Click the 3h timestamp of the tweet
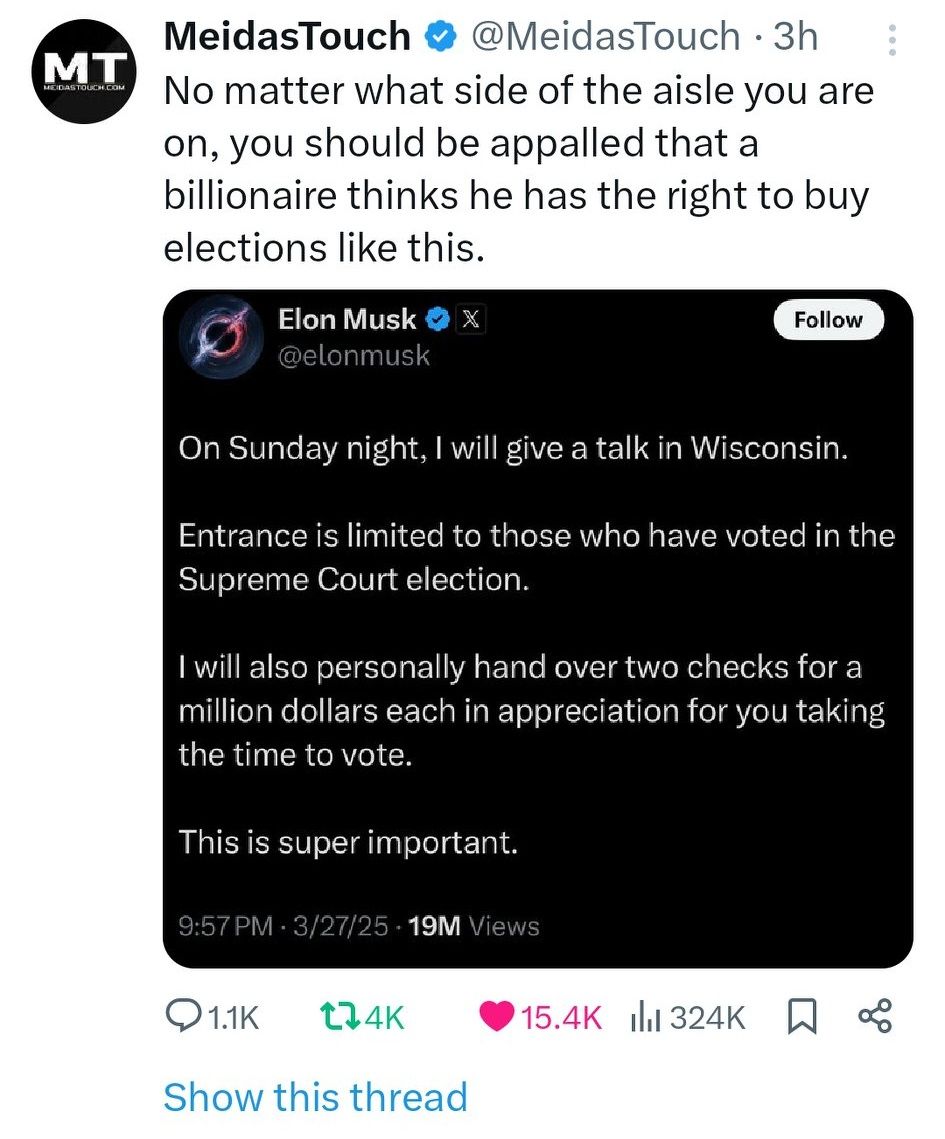Image resolution: width=945 pixels, height=1139 pixels. [x=796, y=37]
